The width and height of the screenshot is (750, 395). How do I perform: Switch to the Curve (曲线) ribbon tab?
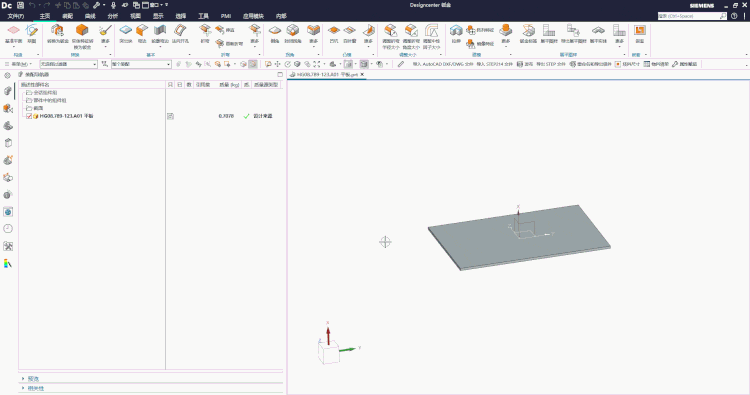pos(90,16)
